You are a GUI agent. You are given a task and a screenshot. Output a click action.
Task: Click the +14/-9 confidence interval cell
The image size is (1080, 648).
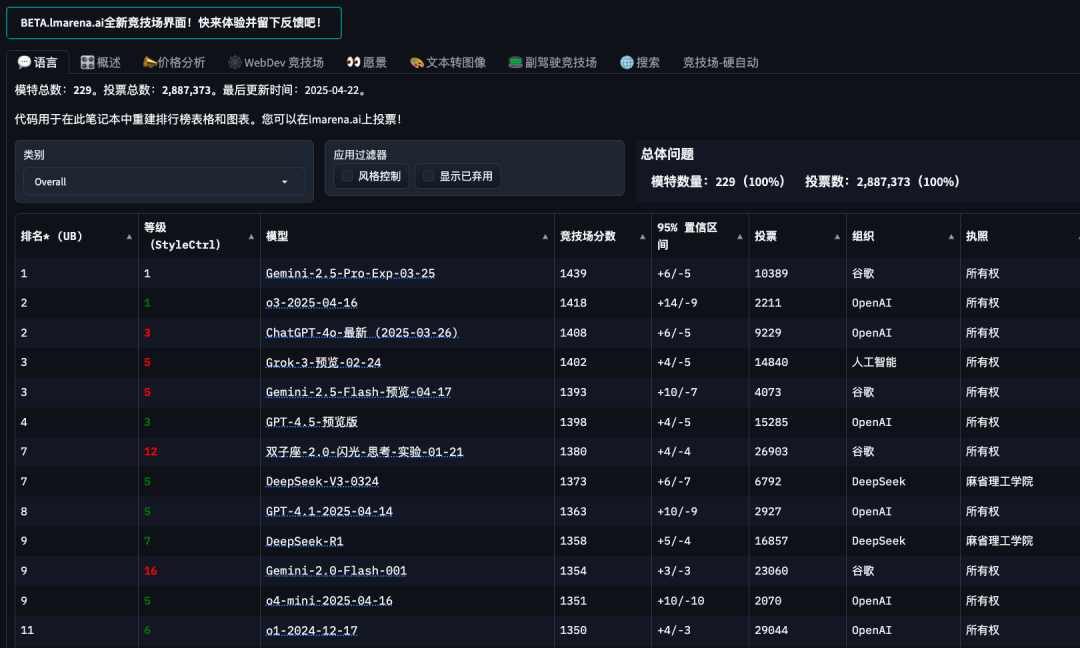click(677, 303)
